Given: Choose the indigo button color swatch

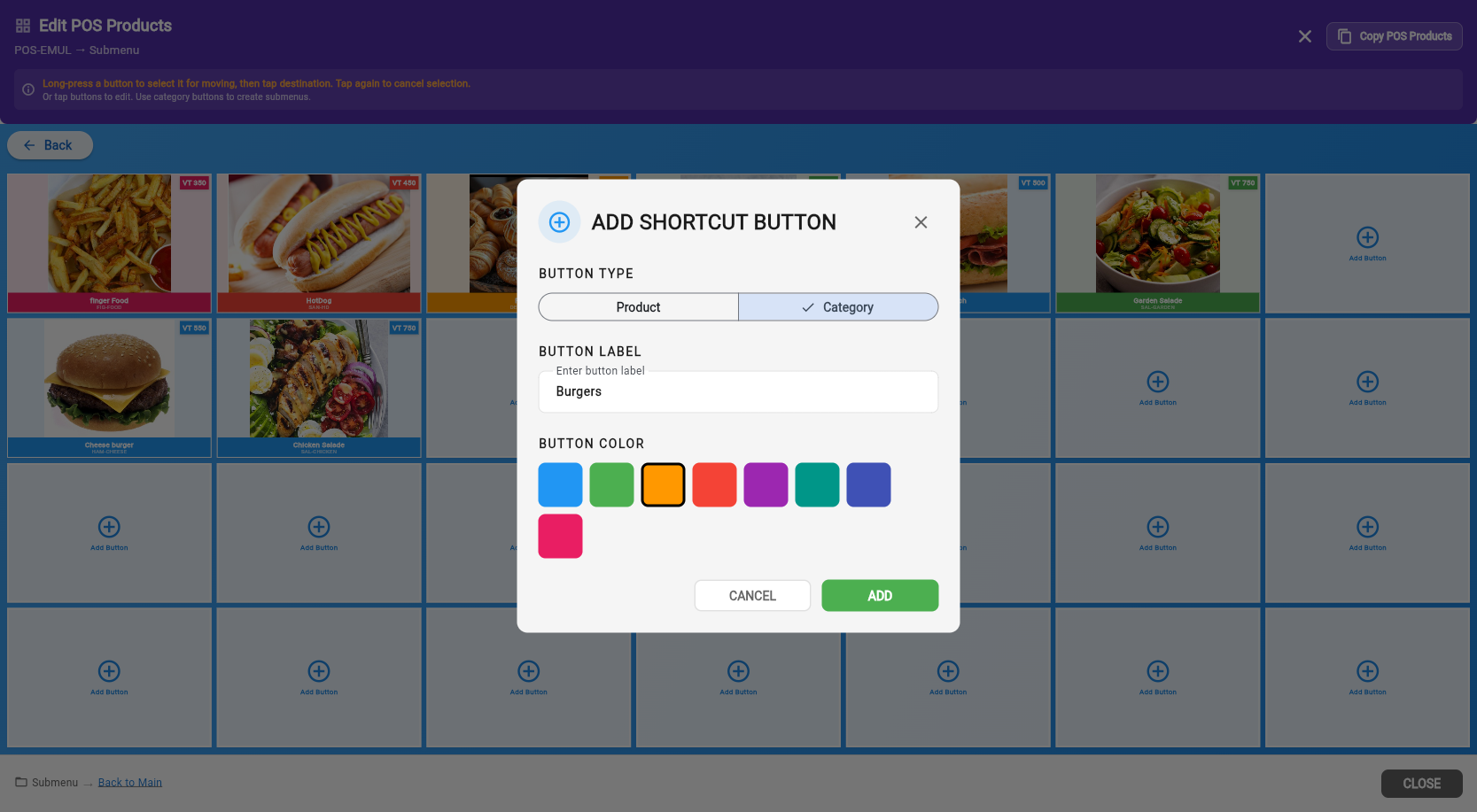Looking at the screenshot, I should point(868,484).
